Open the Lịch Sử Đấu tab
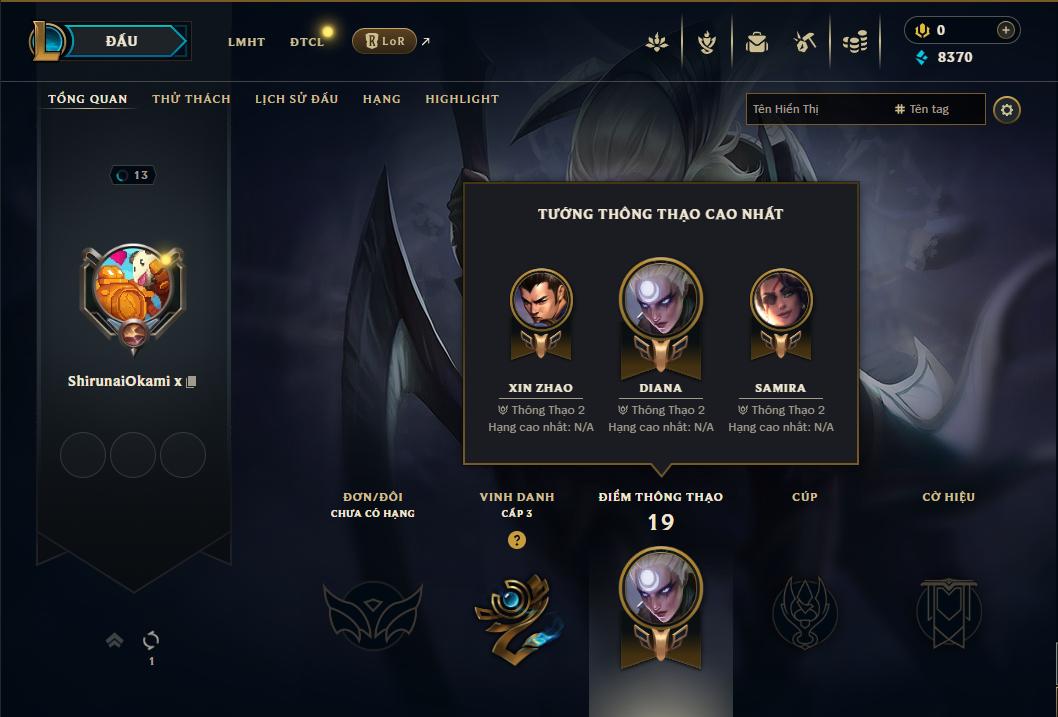The image size is (1058, 717). (296, 98)
